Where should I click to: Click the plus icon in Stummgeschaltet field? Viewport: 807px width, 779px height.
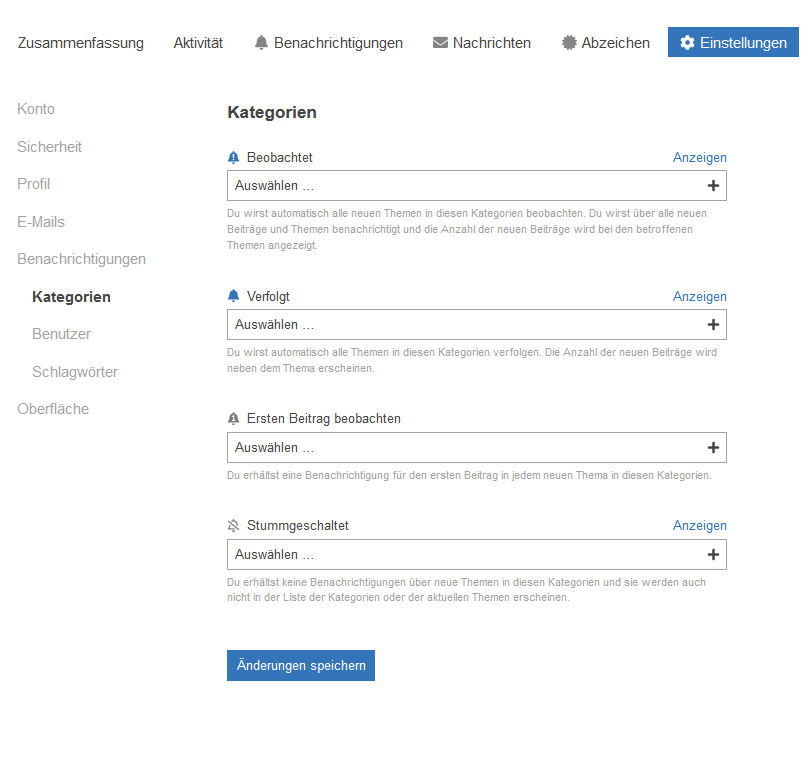[x=713, y=554]
